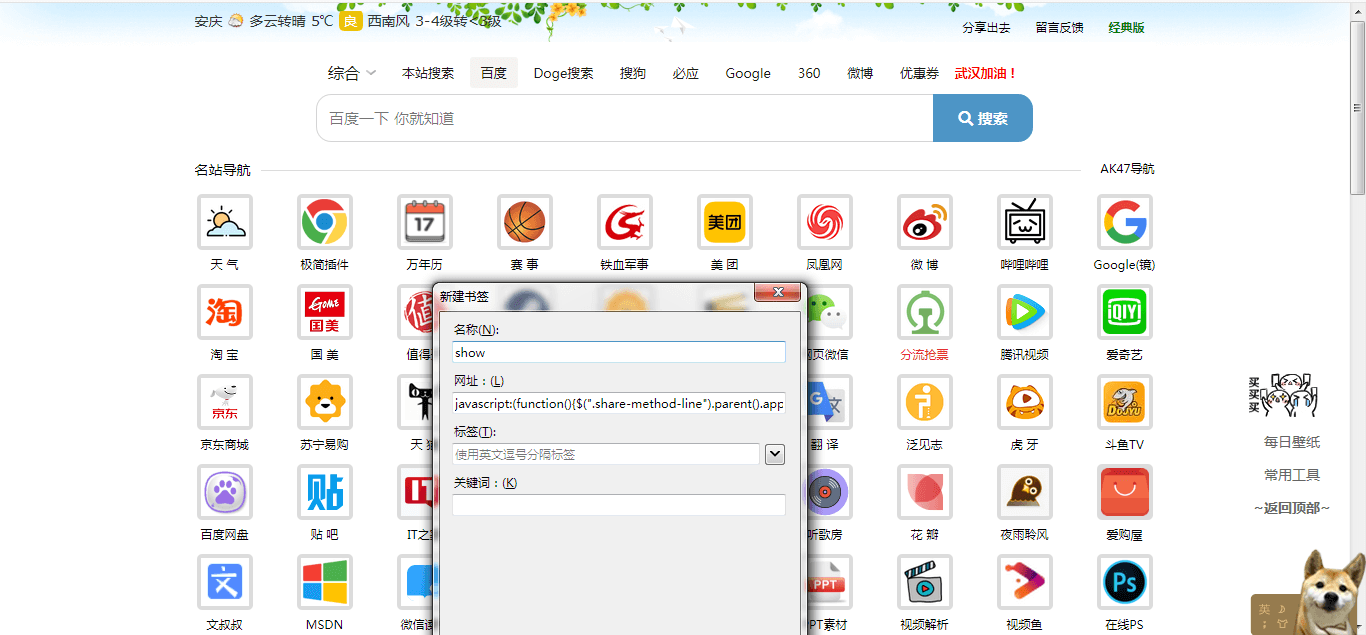Open the 京东商城 icon
This screenshot has width=1366, height=635.
[x=225, y=402]
